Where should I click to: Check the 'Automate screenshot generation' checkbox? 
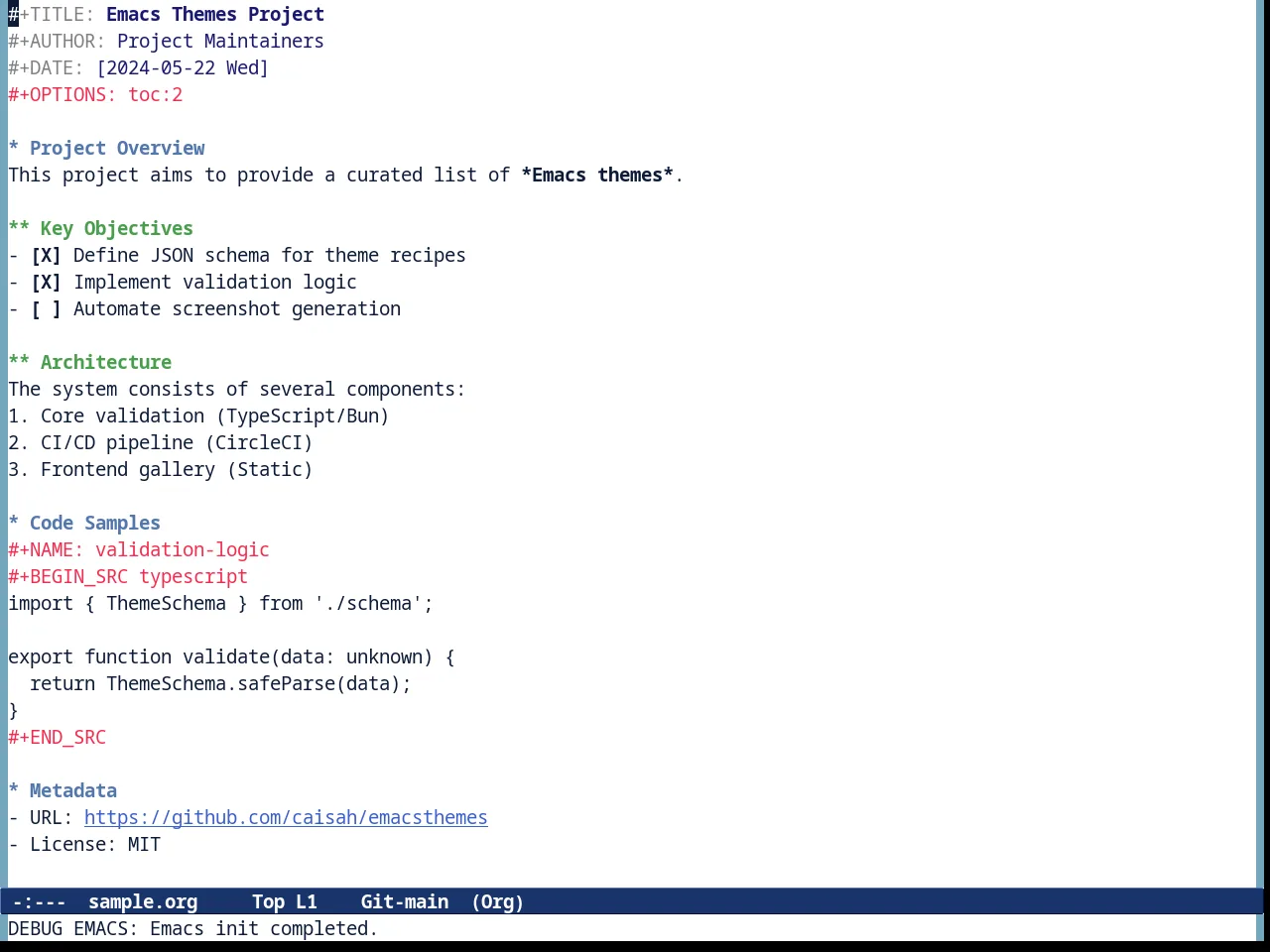(x=46, y=308)
